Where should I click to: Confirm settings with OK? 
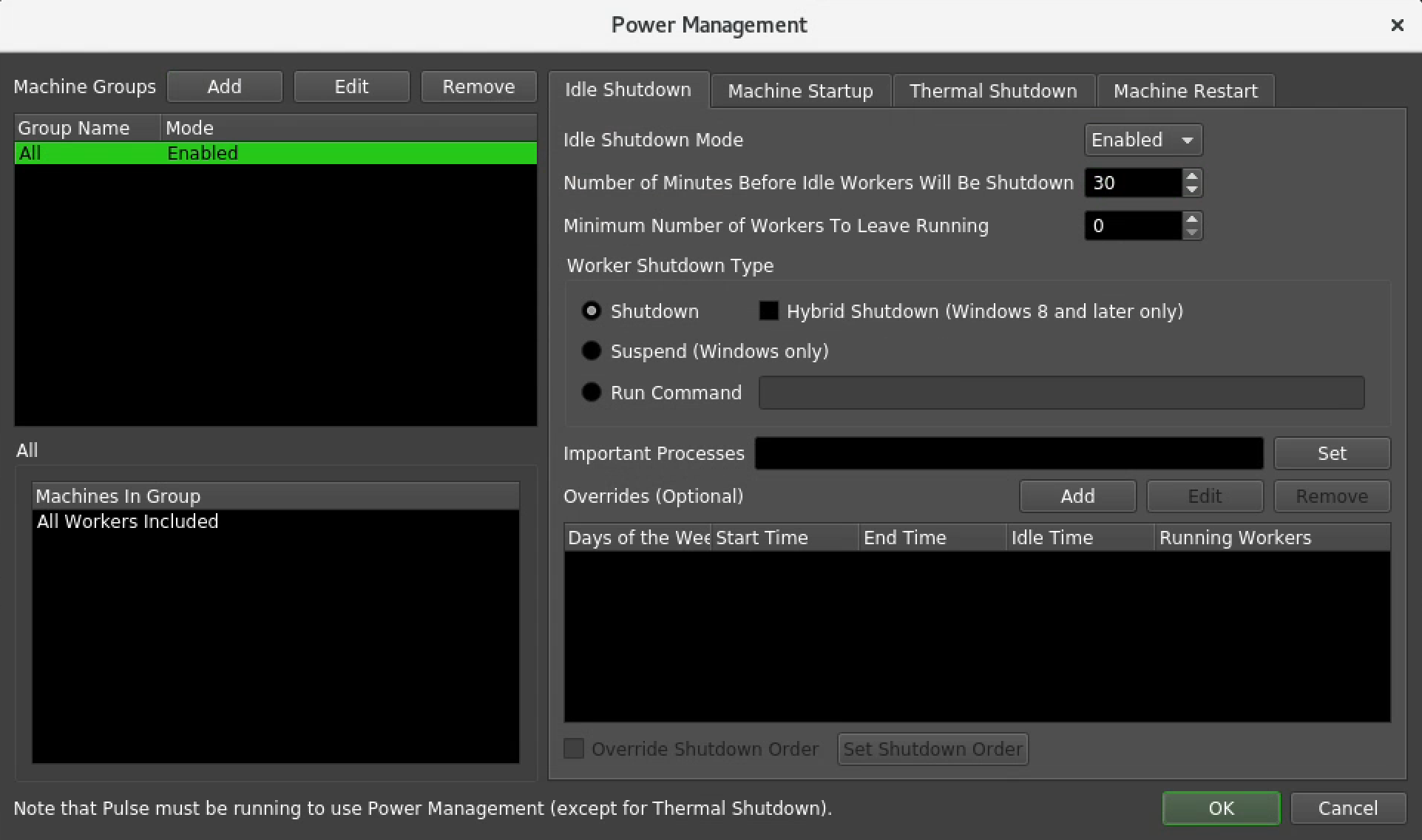point(1220,807)
